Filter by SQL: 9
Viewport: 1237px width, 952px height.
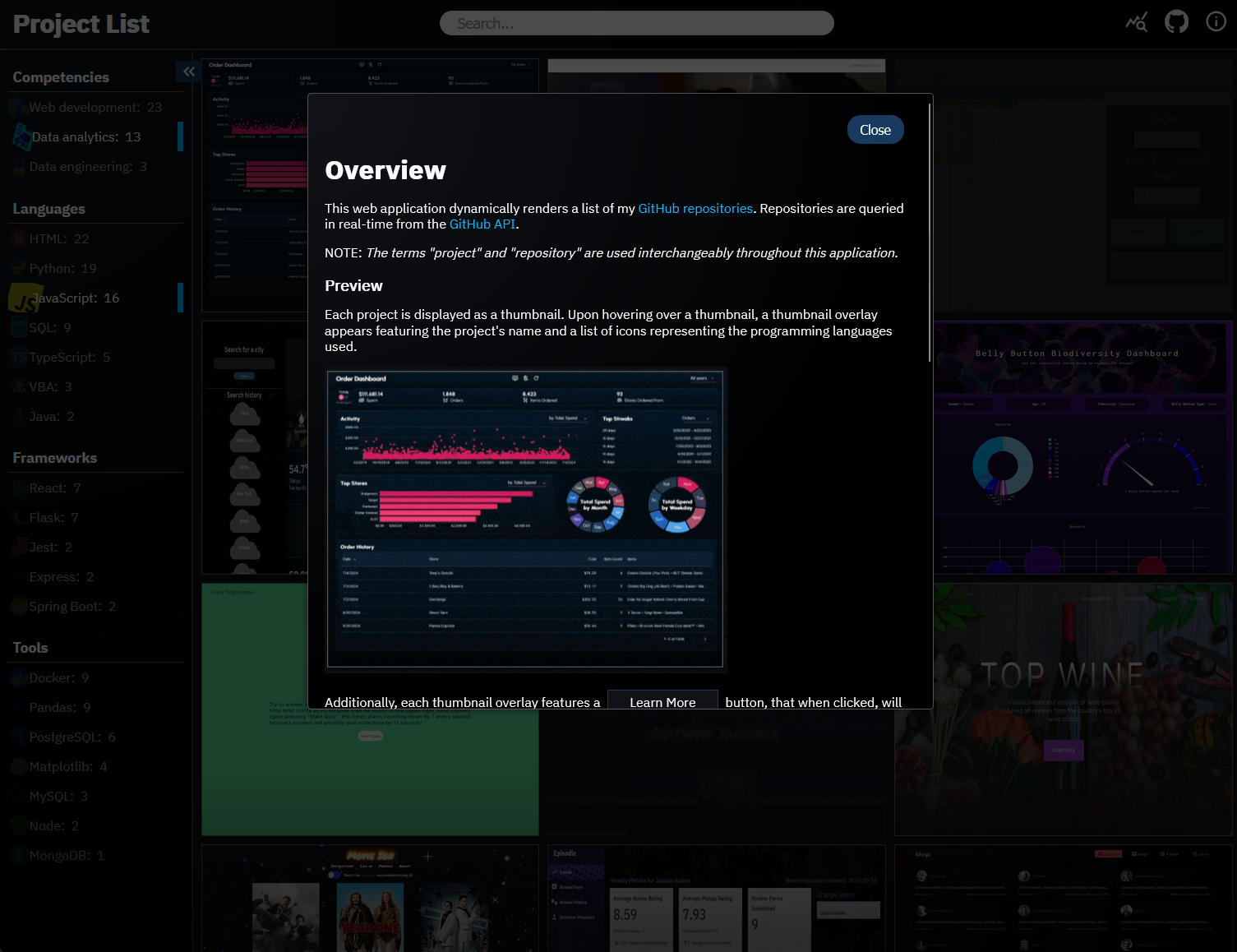click(95, 328)
